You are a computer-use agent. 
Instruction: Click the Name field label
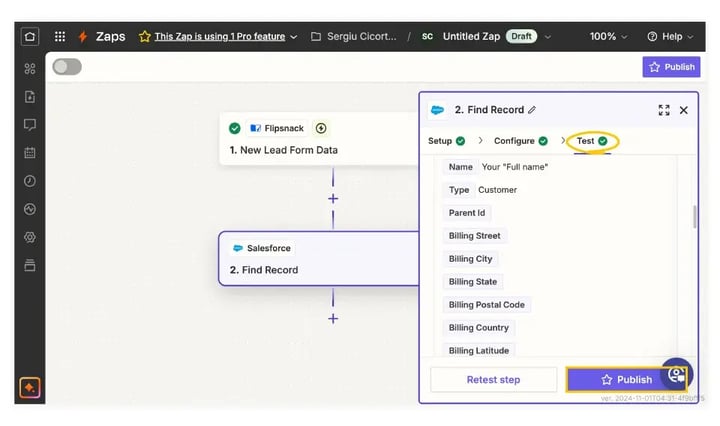click(x=461, y=167)
